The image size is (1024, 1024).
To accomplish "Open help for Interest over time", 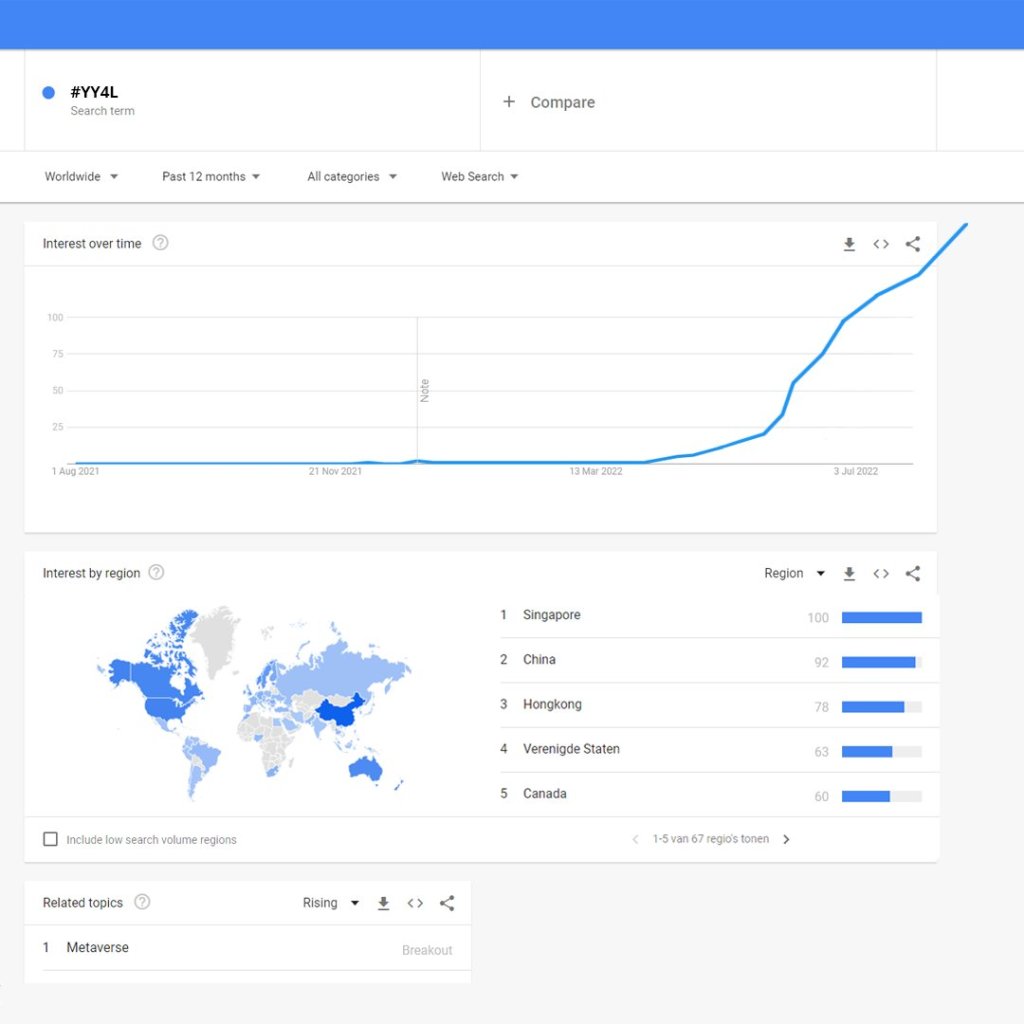I will pos(160,243).
